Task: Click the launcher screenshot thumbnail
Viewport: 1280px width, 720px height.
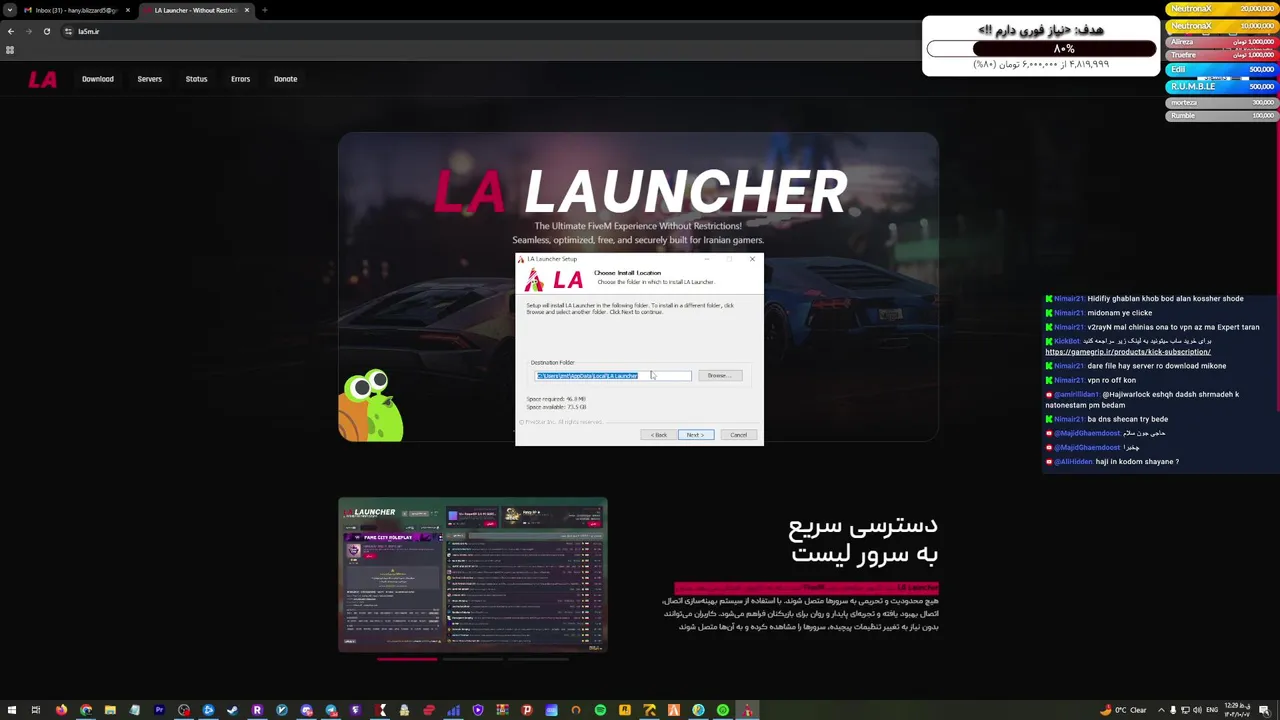Action: (473, 575)
